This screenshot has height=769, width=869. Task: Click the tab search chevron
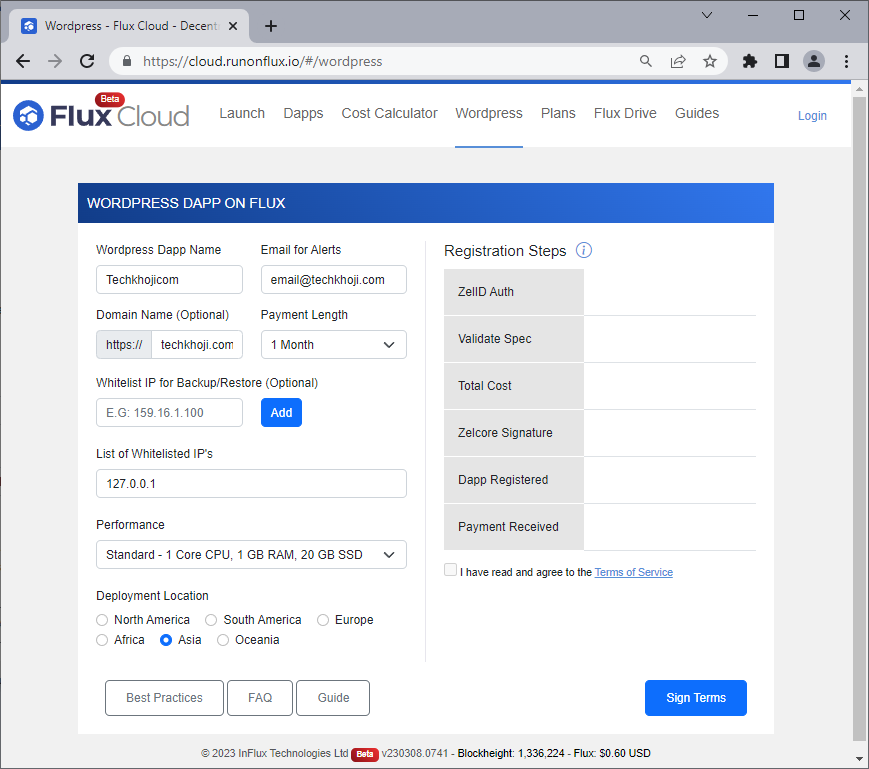(707, 16)
